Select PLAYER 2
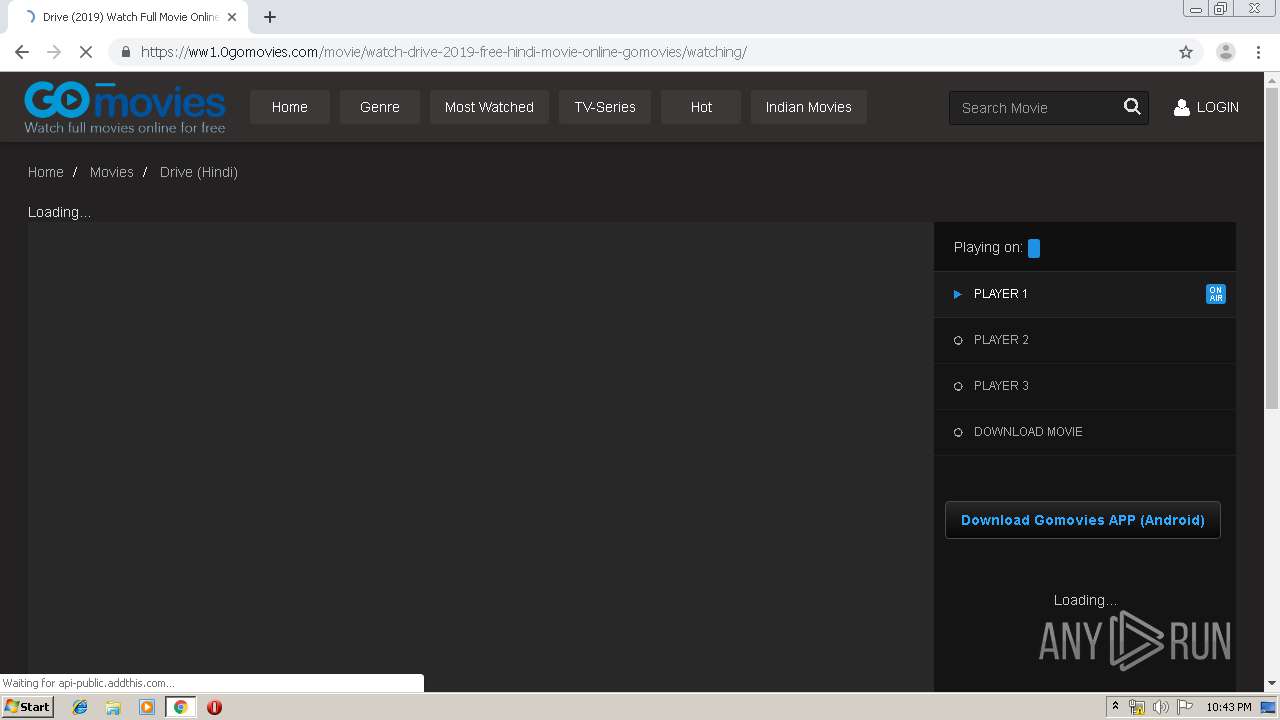The width and height of the screenshot is (1280, 720). (x=1085, y=340)
